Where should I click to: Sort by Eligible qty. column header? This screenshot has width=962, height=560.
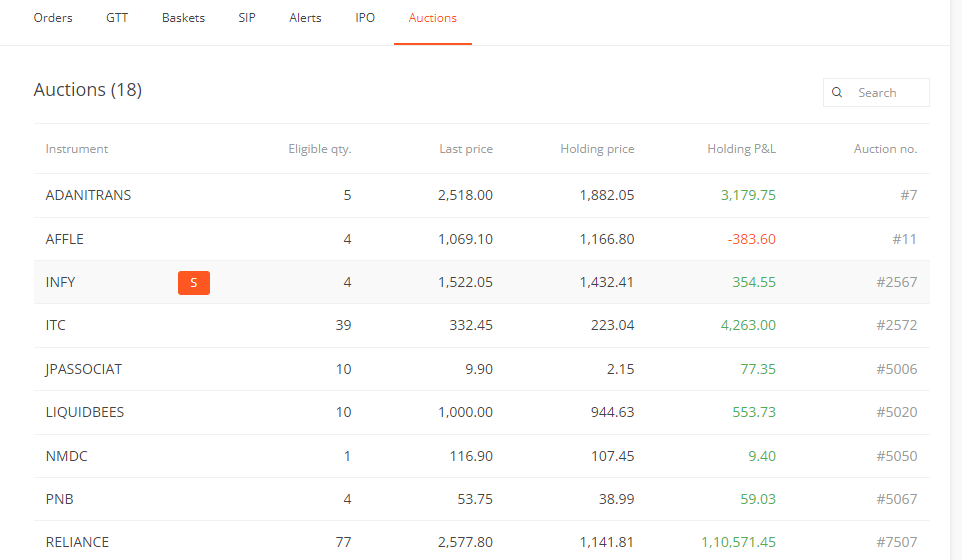pyautogui.click(x=320, y=149)
